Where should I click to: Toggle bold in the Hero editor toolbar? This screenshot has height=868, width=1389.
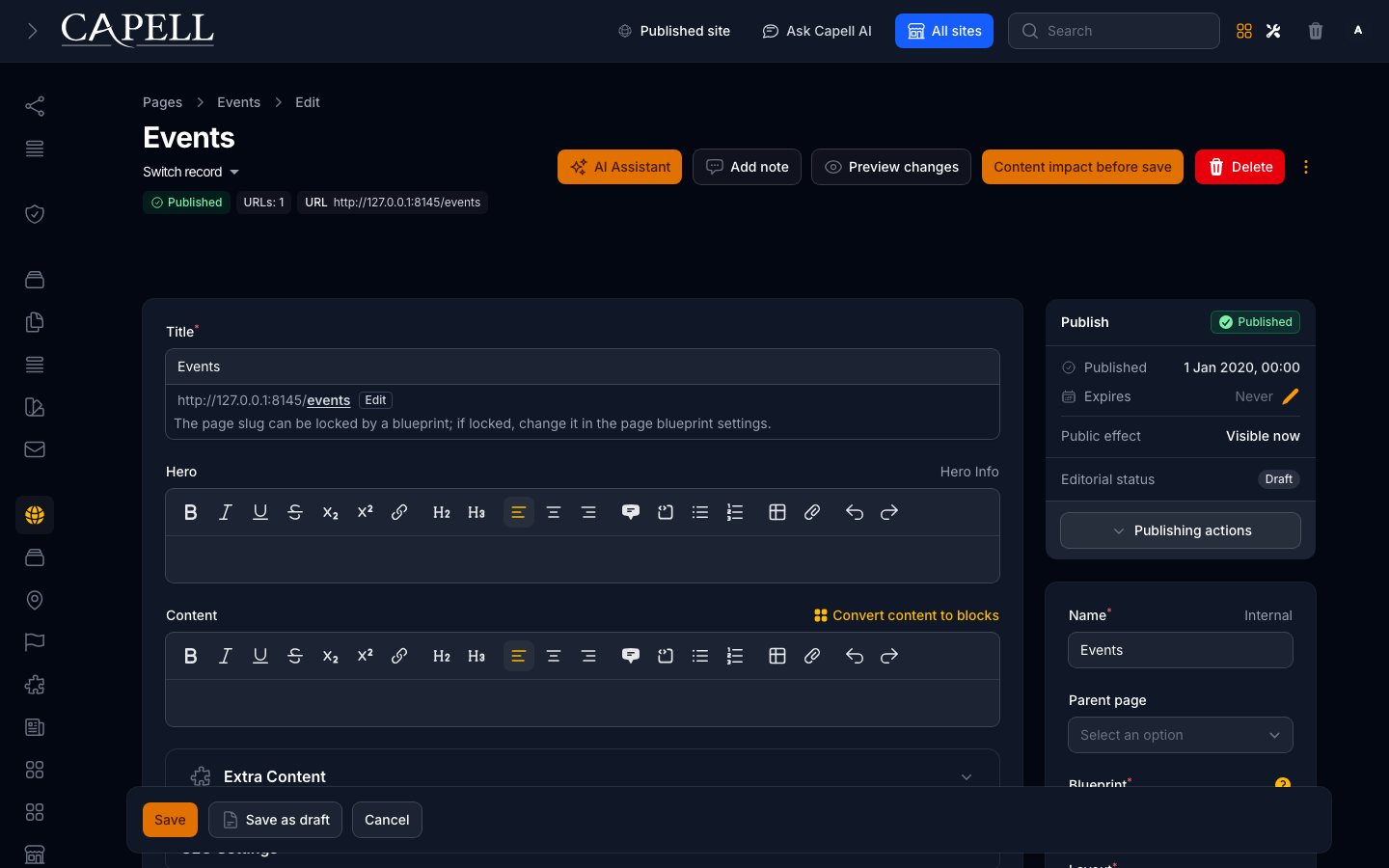pos(191,512)
